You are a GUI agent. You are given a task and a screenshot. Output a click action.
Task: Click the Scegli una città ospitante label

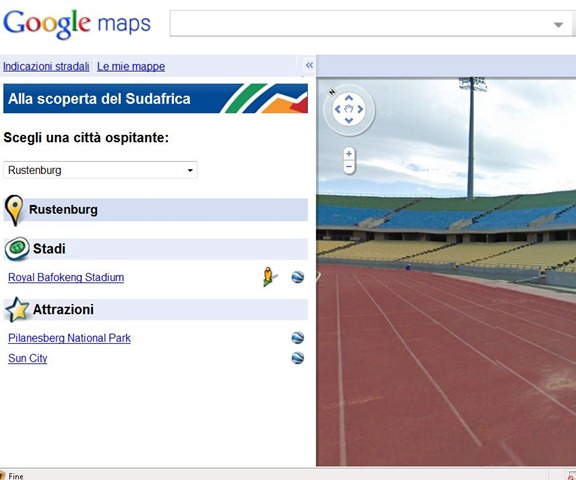(86, 138)
